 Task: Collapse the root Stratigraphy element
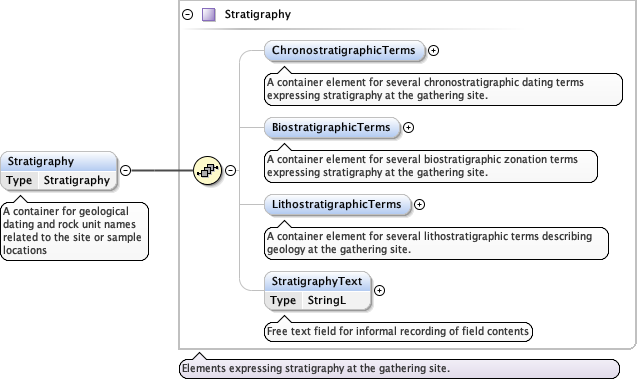tap(125, 170)
